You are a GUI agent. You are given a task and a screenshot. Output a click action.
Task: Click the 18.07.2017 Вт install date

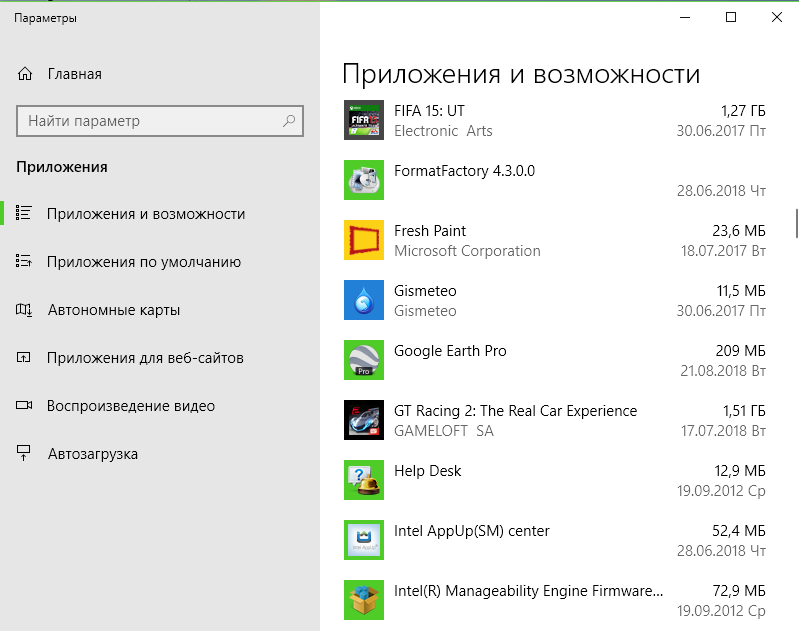(723, 251)
